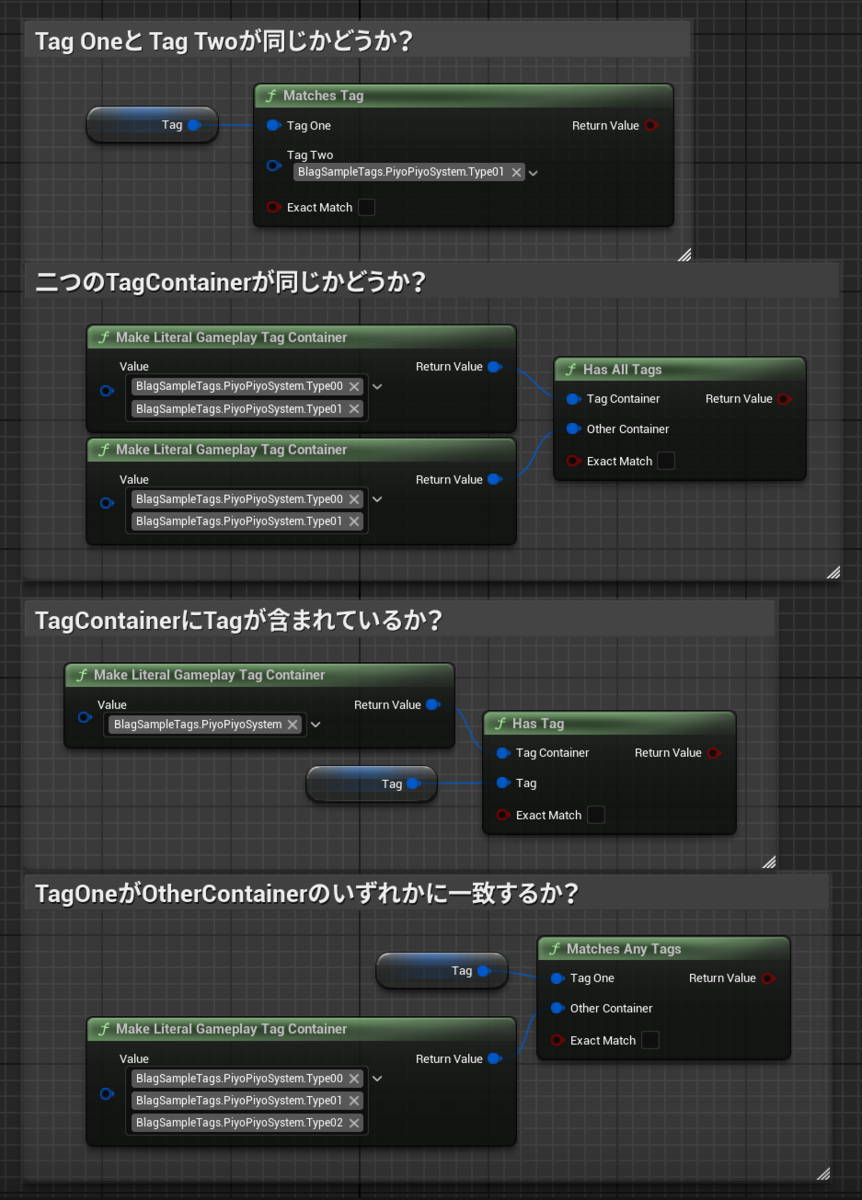This screenshot has height=1200, width=862.
Task: Toggle Exact Match on Matches Any Tags
Action: click(651, 1040)
